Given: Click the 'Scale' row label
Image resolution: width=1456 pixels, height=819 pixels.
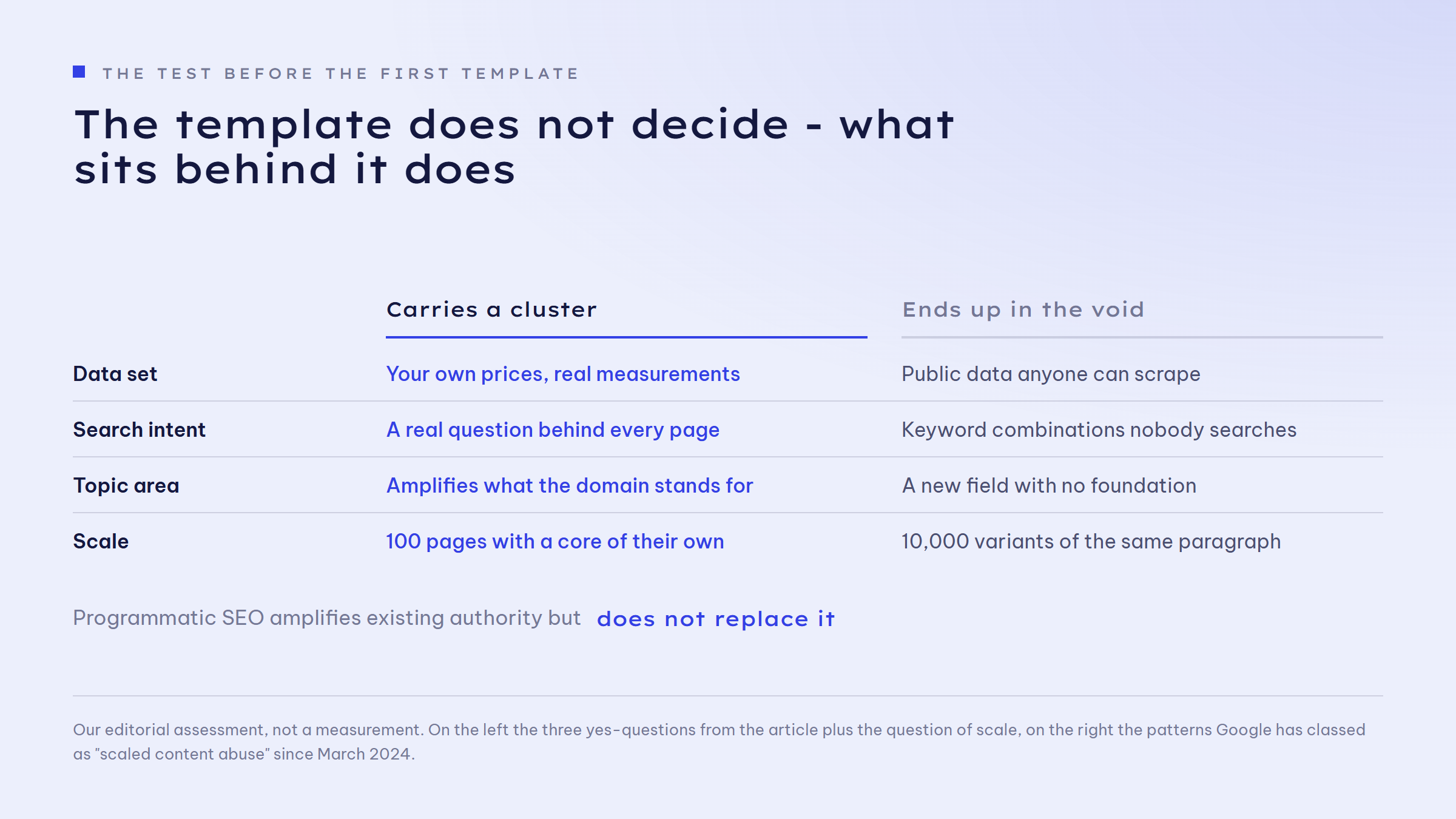Looking at the screenshot, I should click(101, 541).
